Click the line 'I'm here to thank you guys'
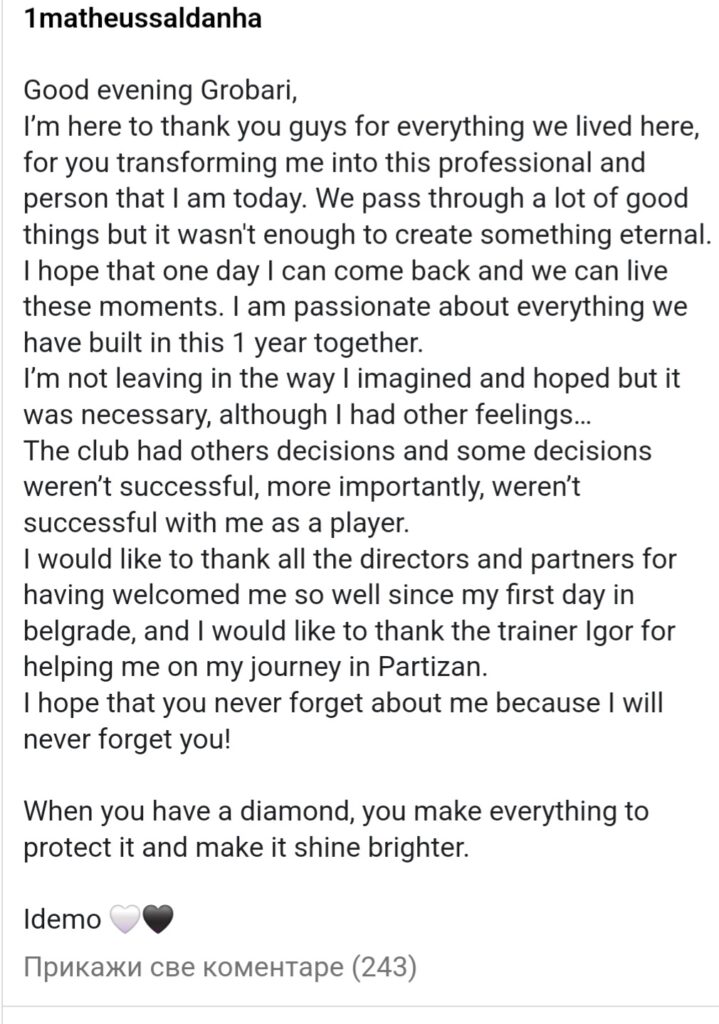719x1024 pixels. [x=362, y=127]
